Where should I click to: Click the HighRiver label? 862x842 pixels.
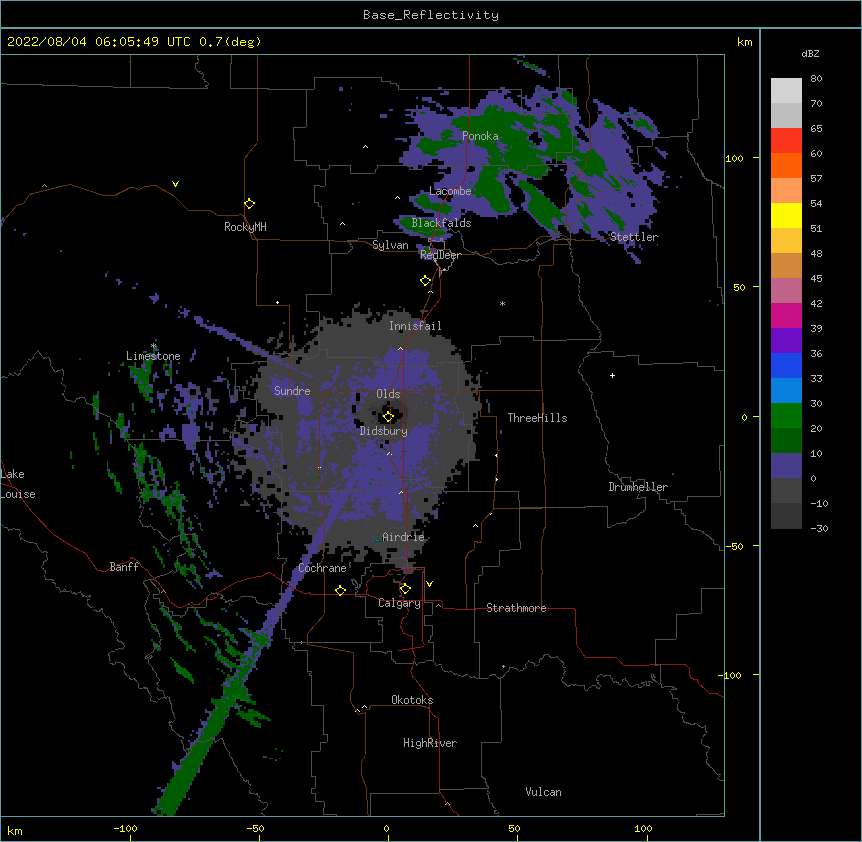tap(430, 743)
